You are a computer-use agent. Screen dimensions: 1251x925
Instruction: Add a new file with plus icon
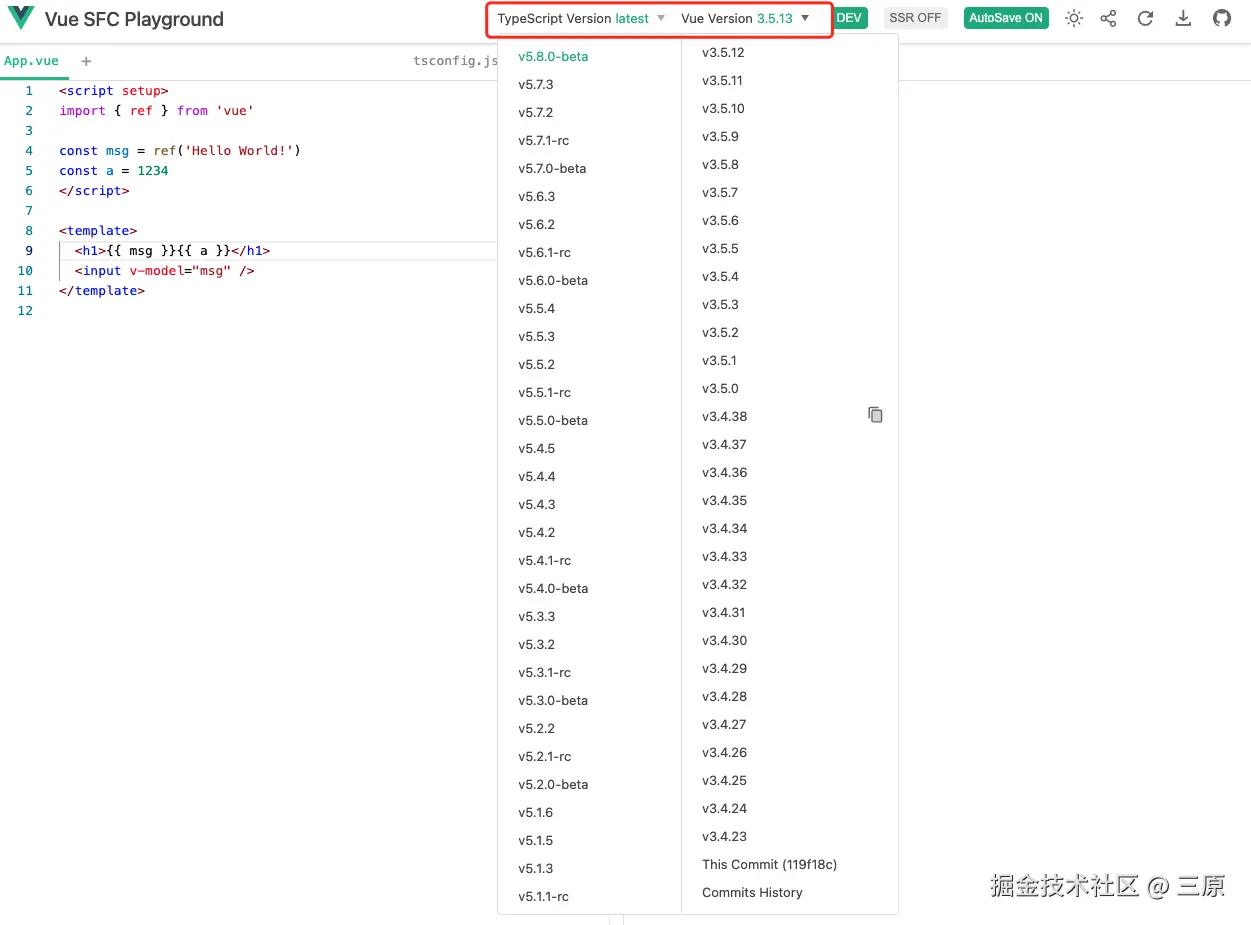[x=86, y=61]
